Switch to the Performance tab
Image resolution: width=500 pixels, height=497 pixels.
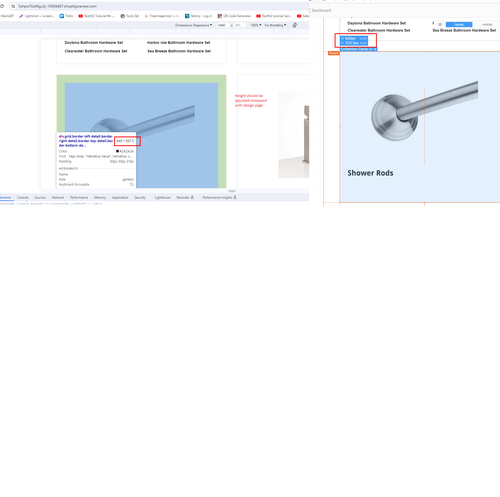tap(79, 197)
